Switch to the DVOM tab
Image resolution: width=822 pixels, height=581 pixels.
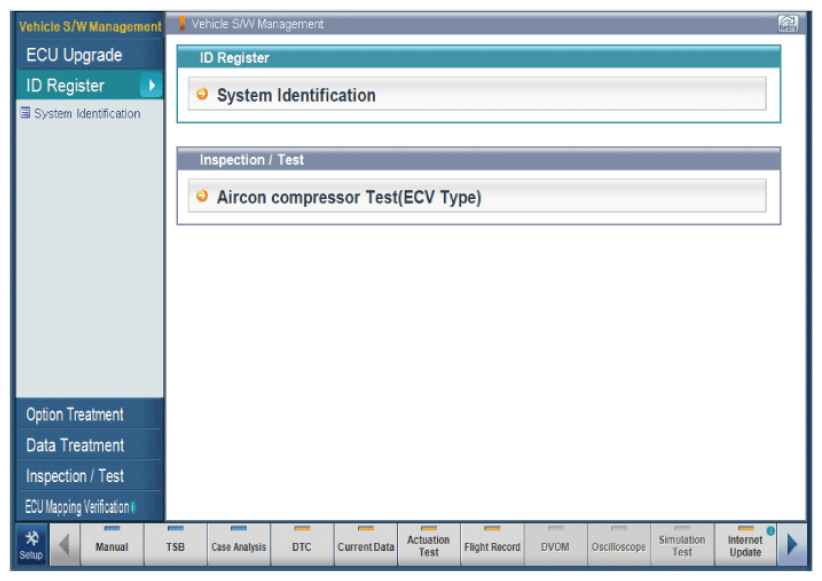pos(555,545)
